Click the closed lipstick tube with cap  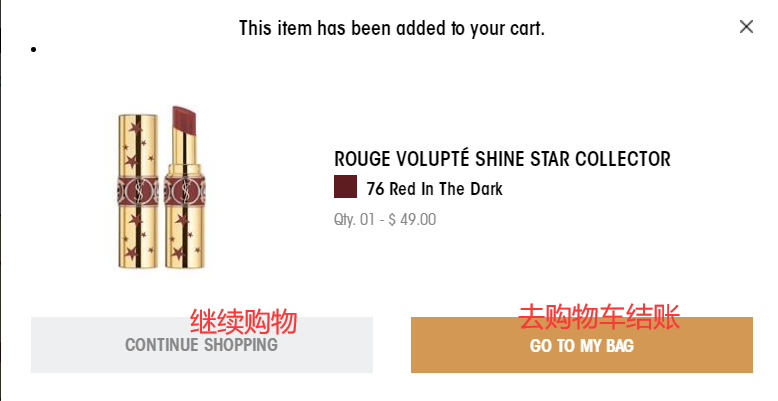[x=139, y=191]
